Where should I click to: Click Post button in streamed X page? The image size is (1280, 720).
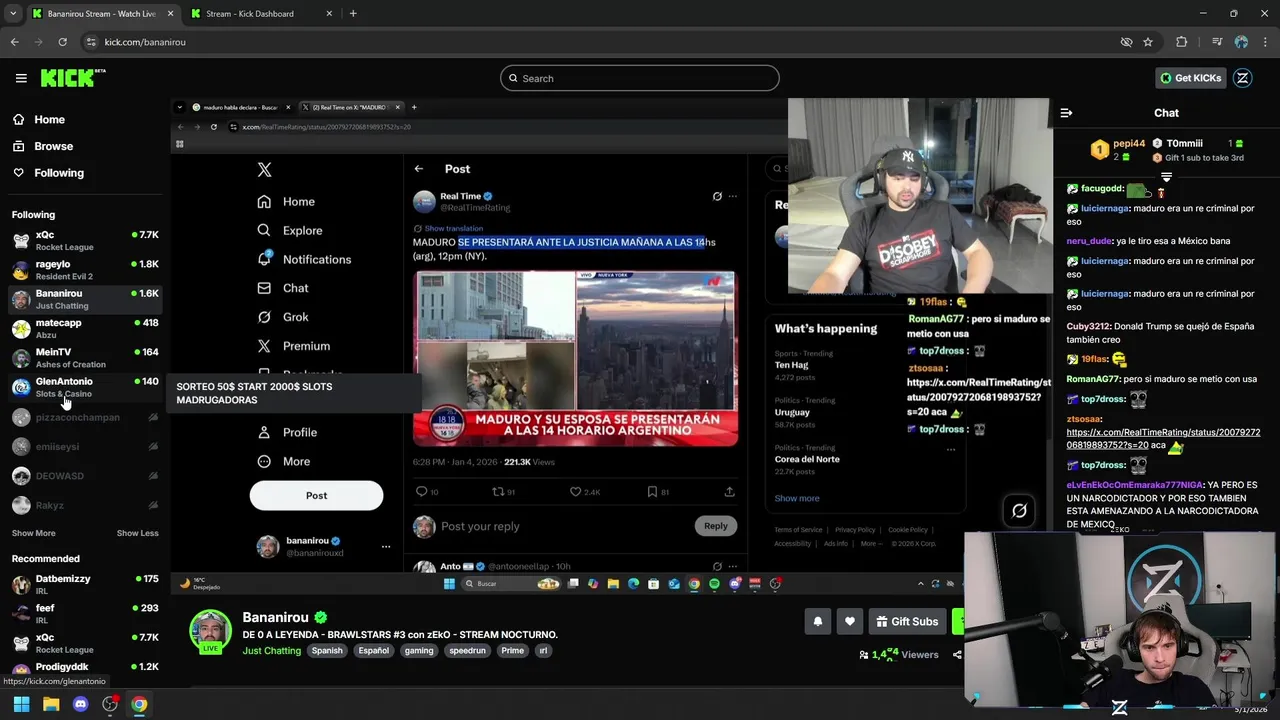(316, 496)
